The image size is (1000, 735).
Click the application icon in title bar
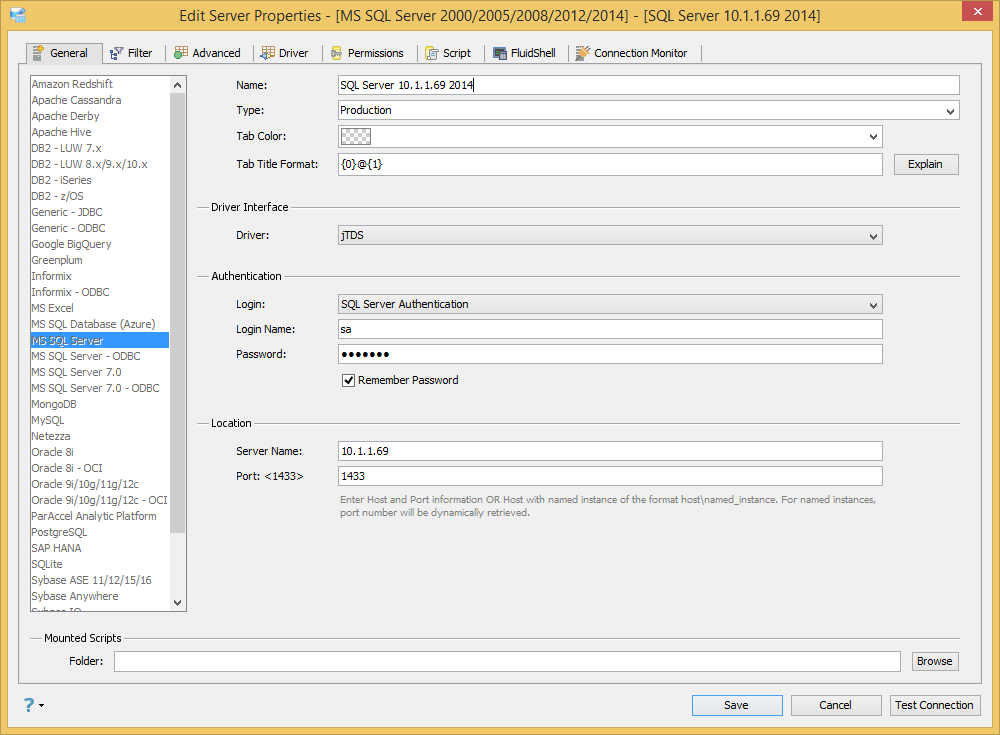[x=18, y=15]
